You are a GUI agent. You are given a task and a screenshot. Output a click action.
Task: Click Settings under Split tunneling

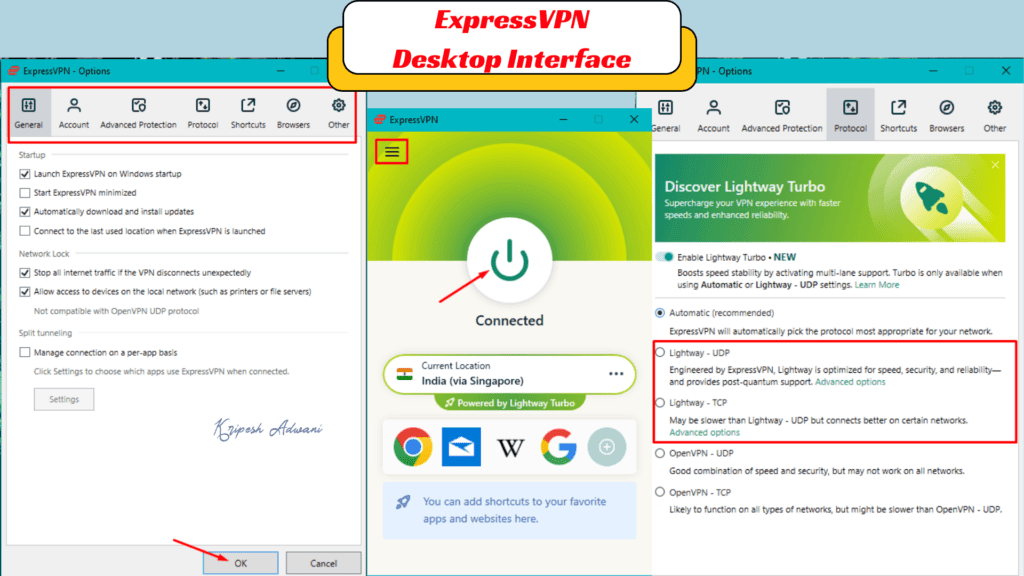(63, 399)
